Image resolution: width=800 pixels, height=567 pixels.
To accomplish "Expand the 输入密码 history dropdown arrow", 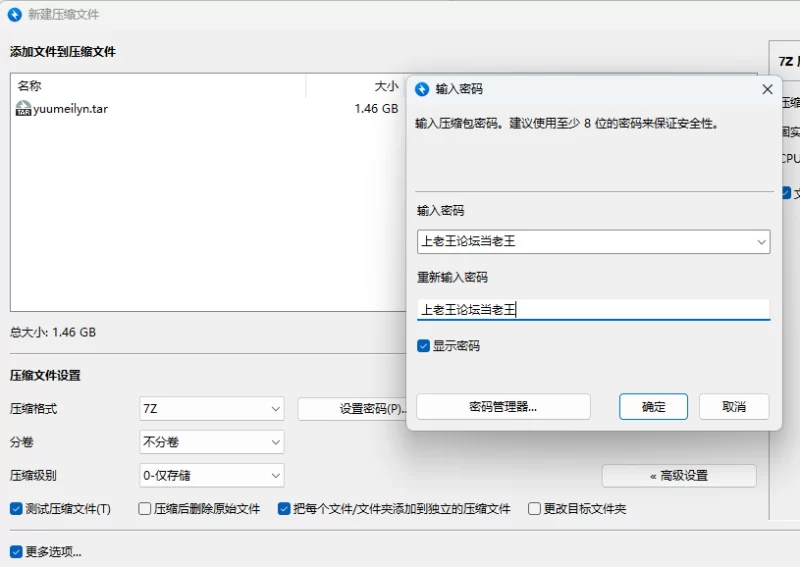I will (x=761, y=242).
